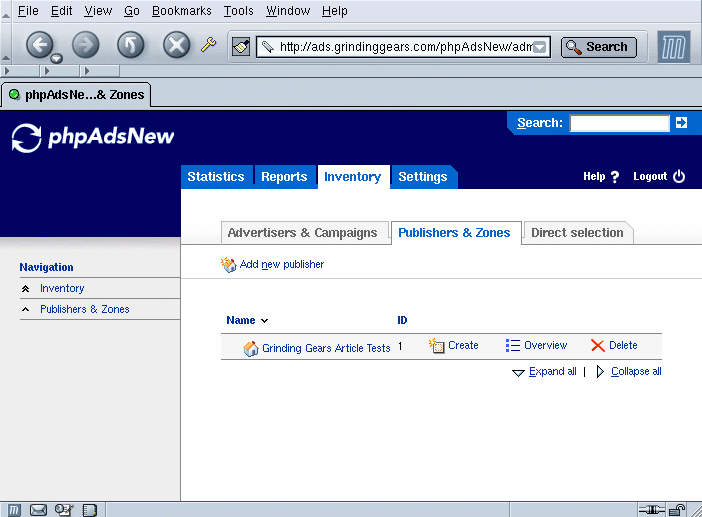Click the browser Search button
Image resolution: width=702 pixels, height=517 pixels.
pos(599,47)
